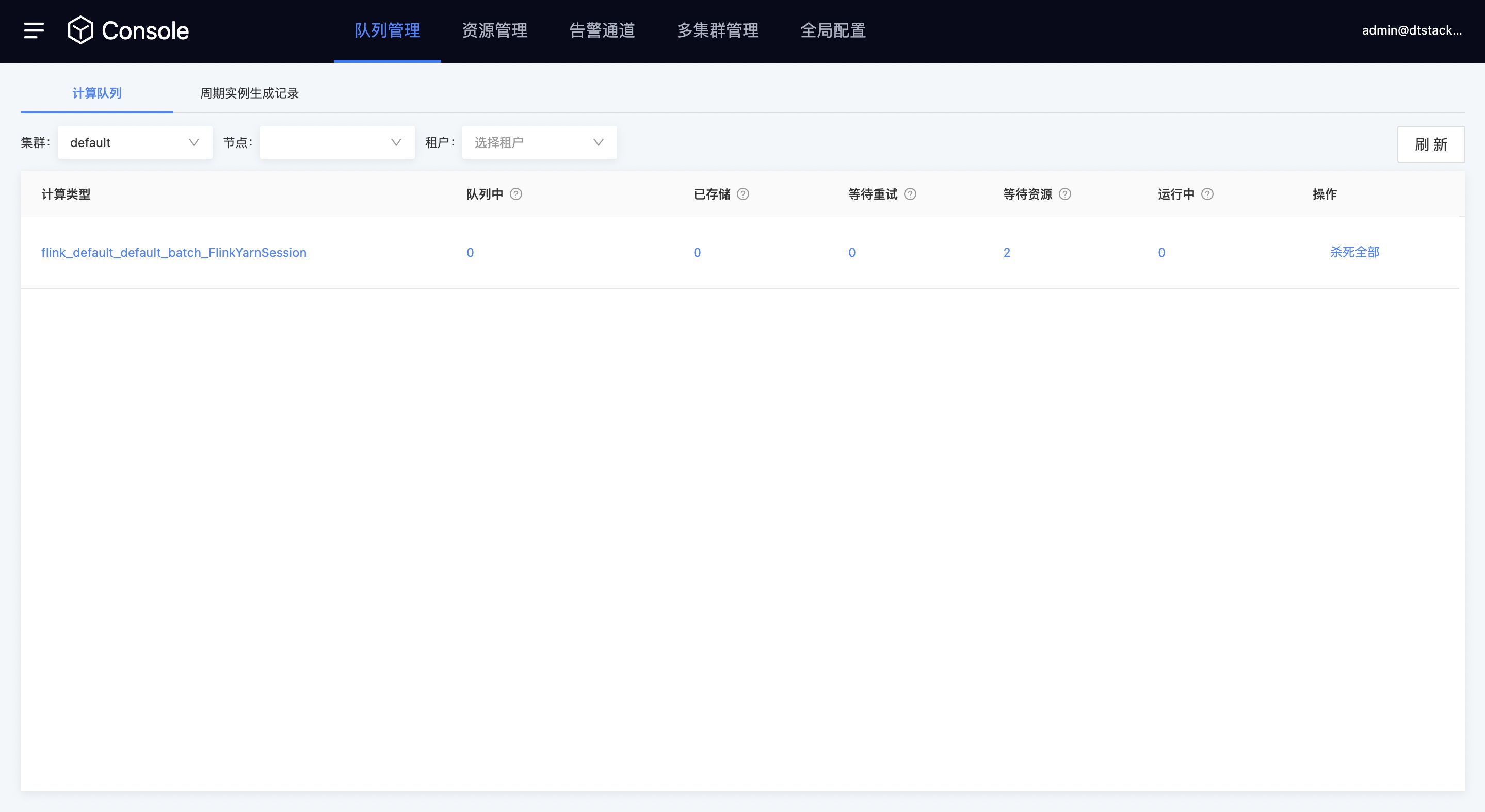Screen dimensions: 1485x812
Task: Open the 全局配置 top menu
Action: (833, 30)
